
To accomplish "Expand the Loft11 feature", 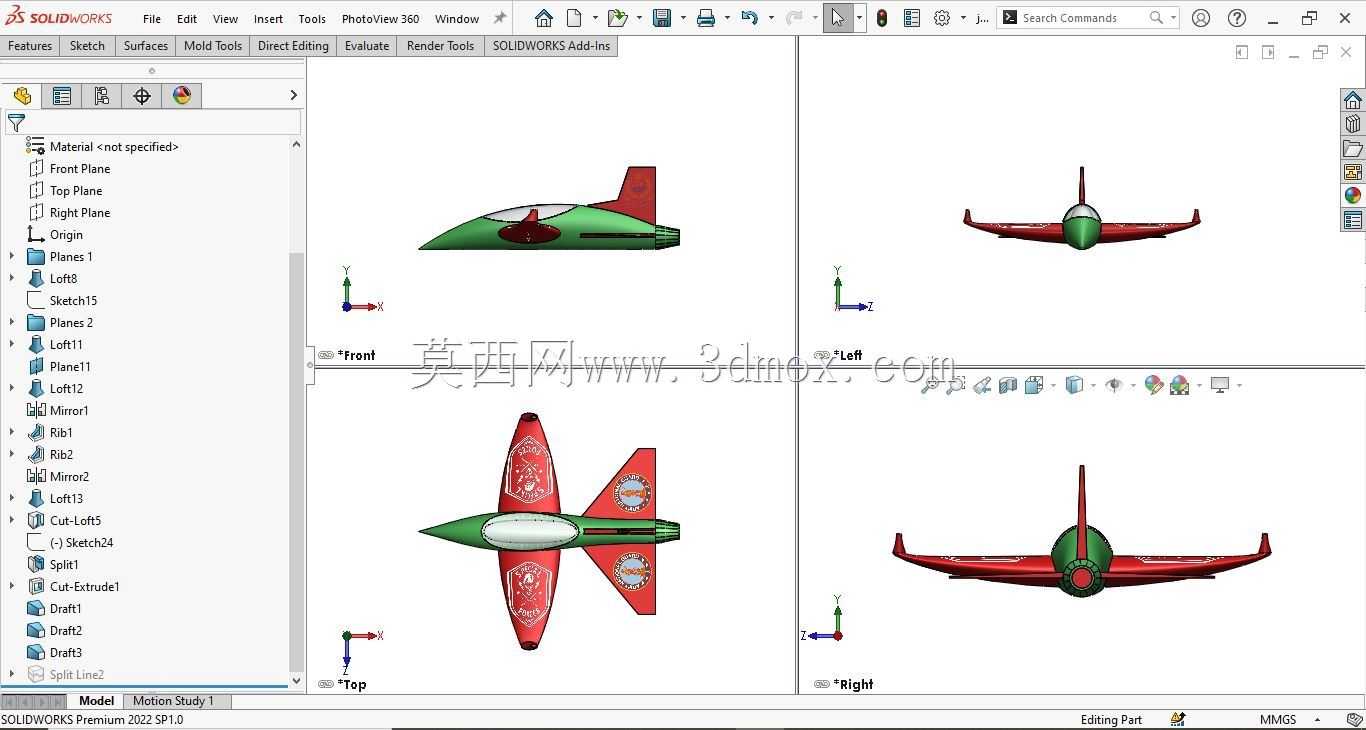I will pyautogui.click(x=12, y=344).
